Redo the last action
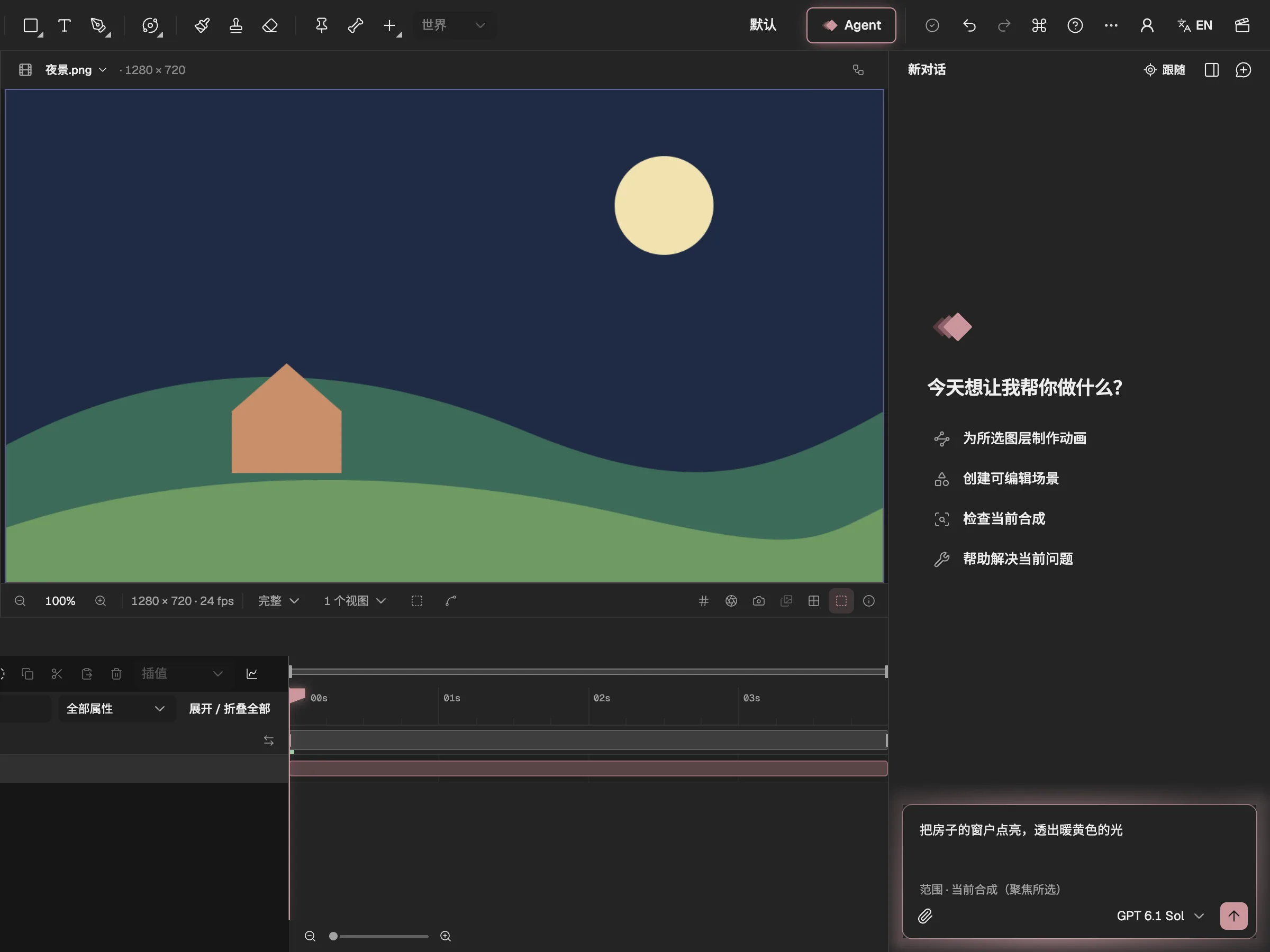The image size is (1270, 952). click(x=1004, y=25)
